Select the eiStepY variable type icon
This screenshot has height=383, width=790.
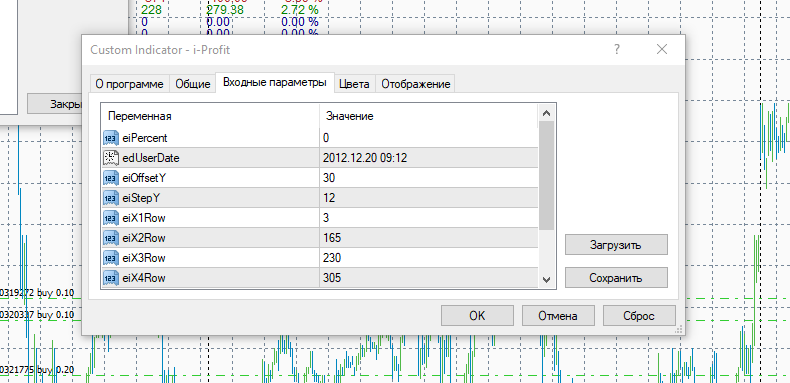pyautogui.click(x=111, y=198)
